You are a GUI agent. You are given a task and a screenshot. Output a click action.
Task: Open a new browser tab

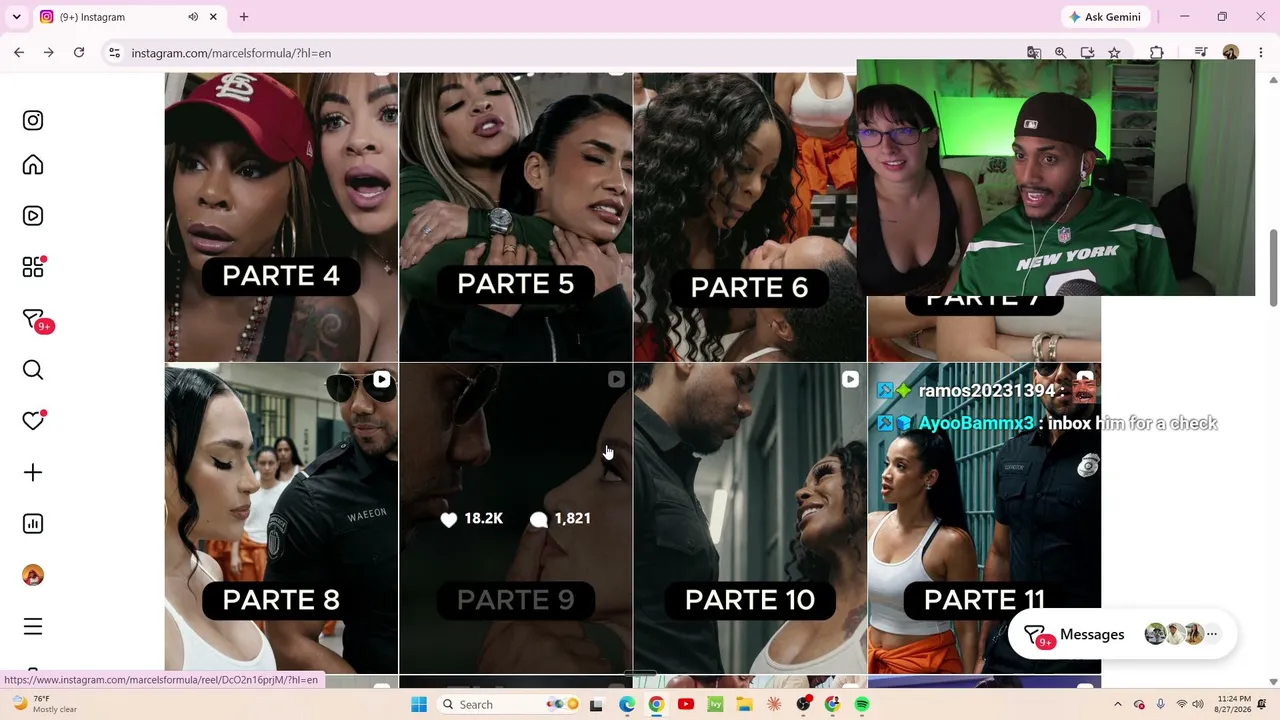(244, 17)
